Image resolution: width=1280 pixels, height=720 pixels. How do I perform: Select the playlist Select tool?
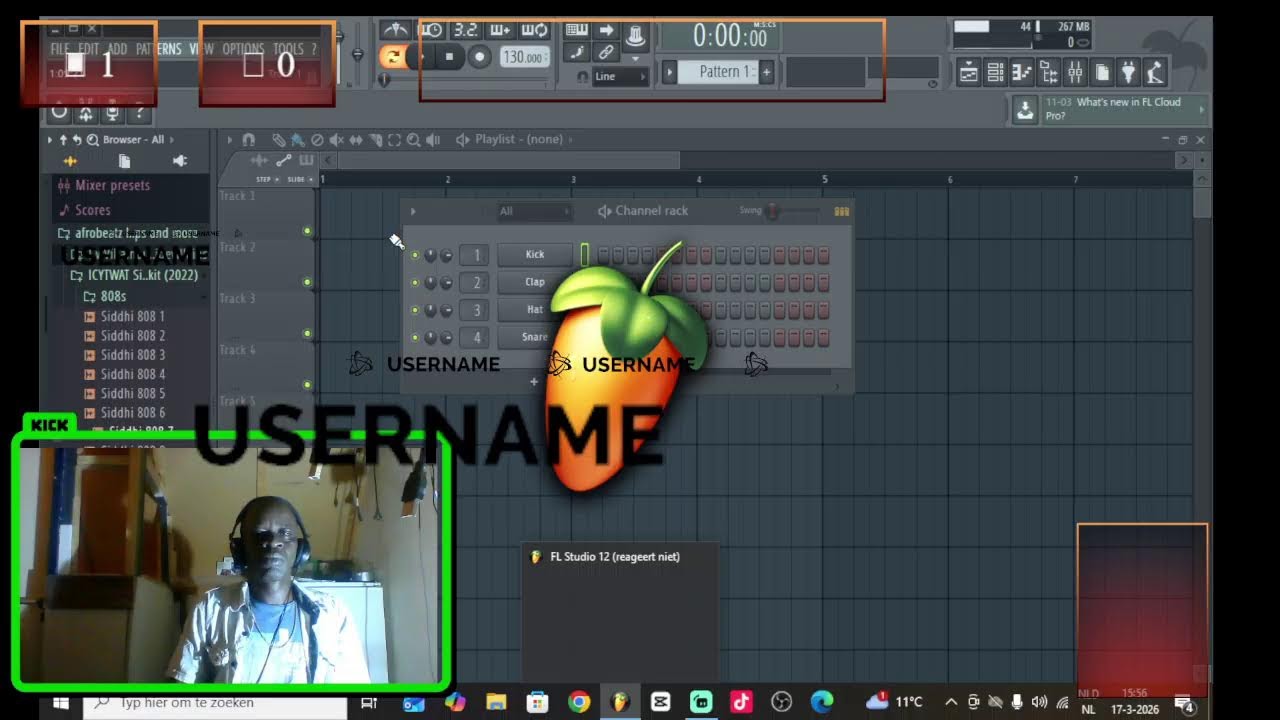click(394, 140)
